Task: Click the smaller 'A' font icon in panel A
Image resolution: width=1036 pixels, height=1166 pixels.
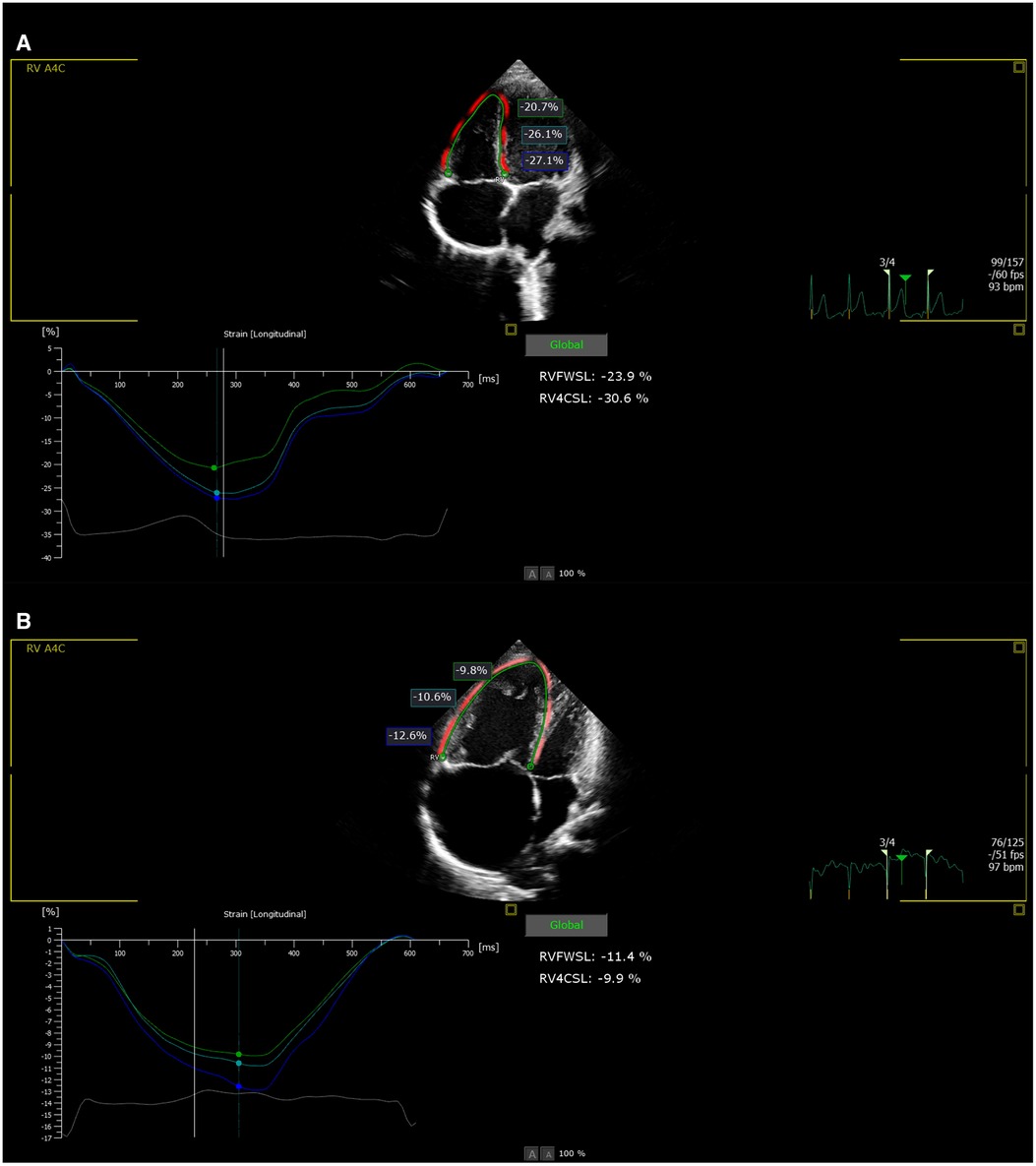Action: (547, 574)
